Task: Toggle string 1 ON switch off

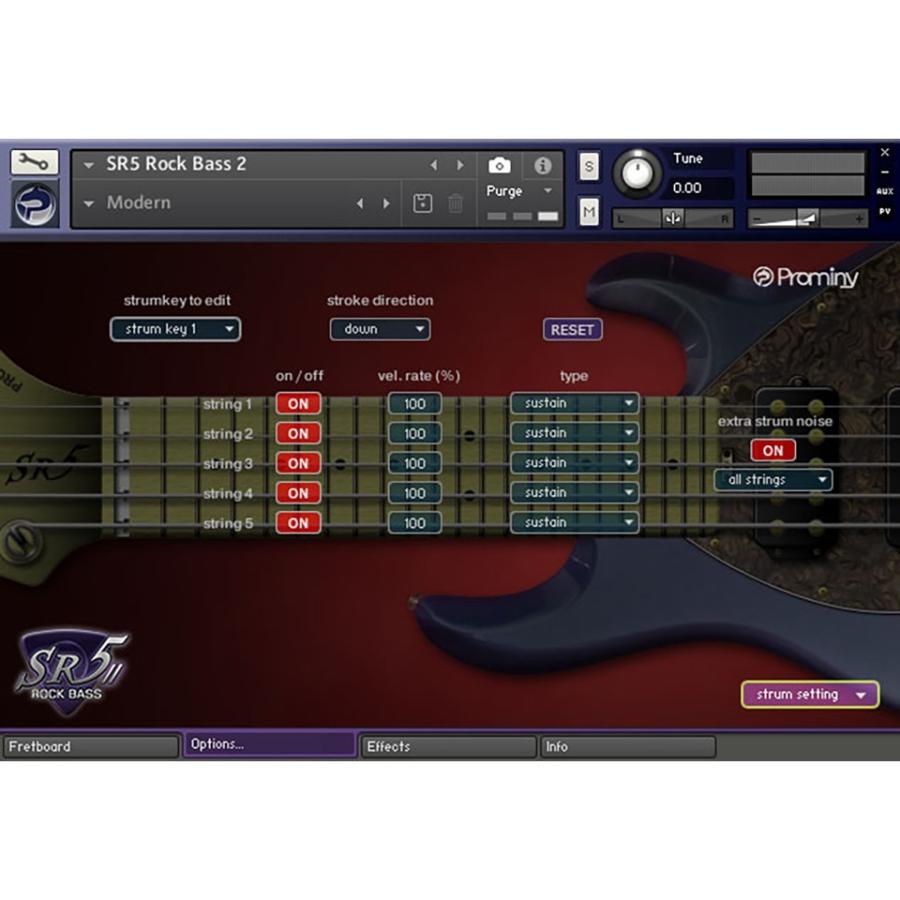Action: tap(297, 403)
